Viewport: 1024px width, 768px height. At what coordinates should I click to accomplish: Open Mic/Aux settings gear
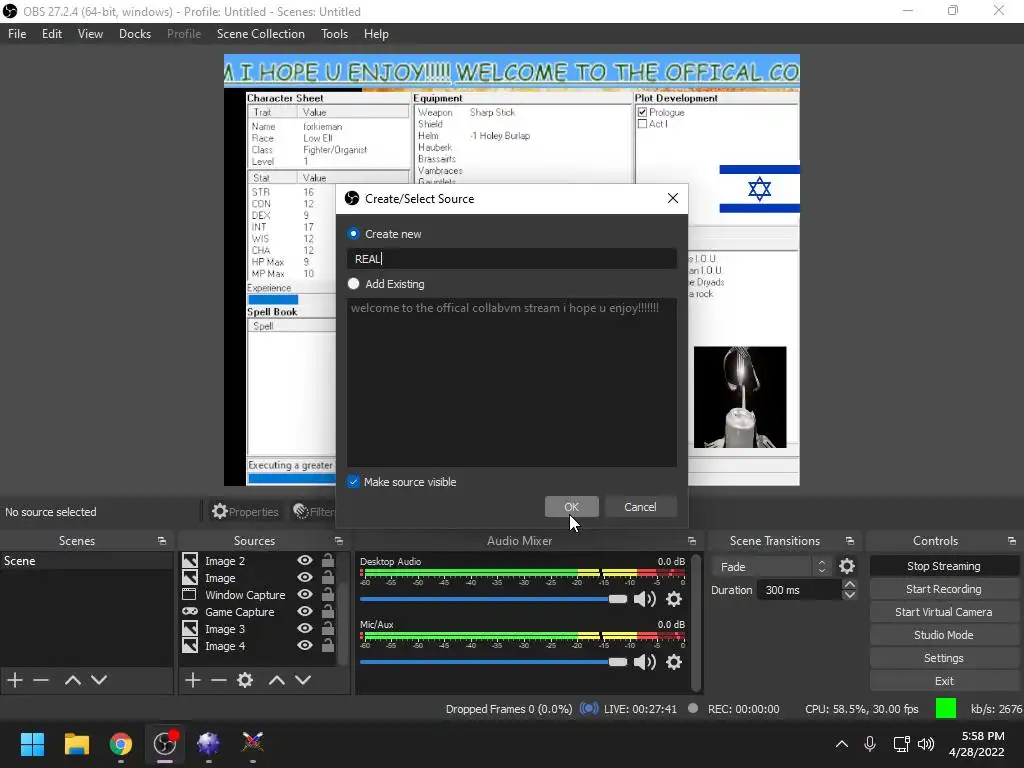pos(674,662)
